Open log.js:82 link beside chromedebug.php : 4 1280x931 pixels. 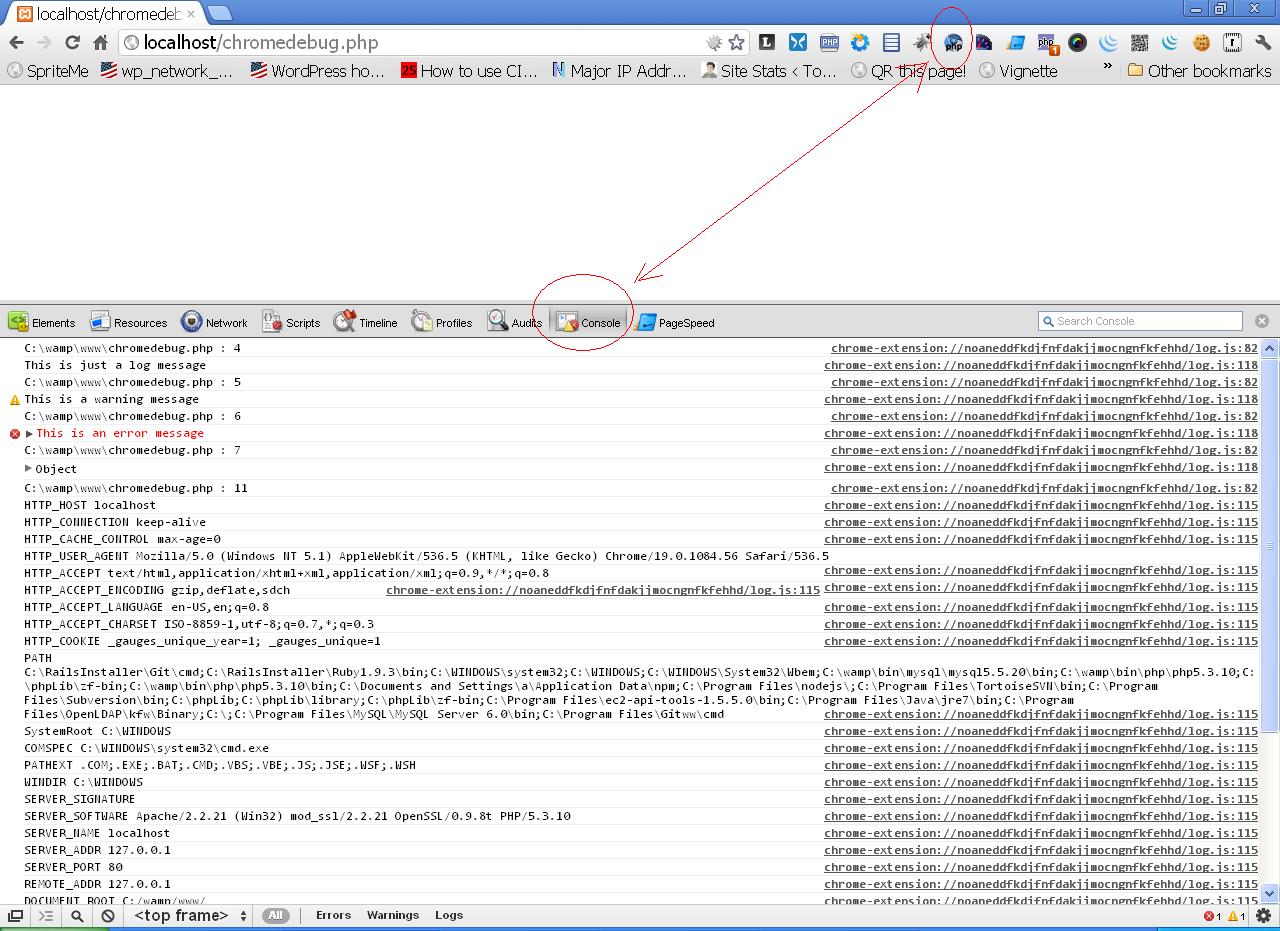tap(1044, 348)
